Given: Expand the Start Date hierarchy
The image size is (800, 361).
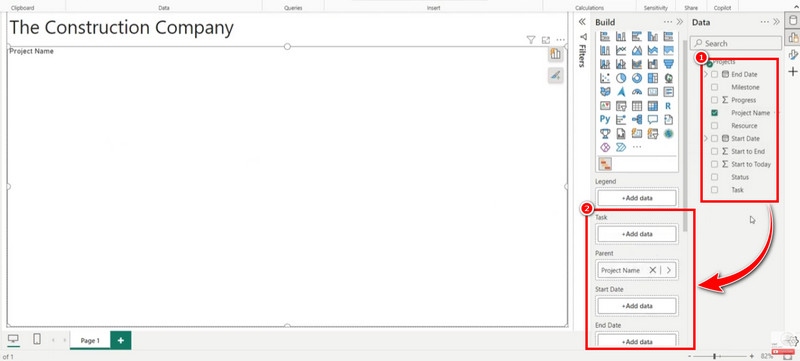Looking at the screenshot, I should (706, 138).
